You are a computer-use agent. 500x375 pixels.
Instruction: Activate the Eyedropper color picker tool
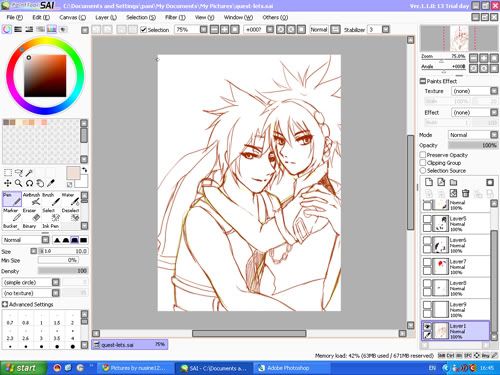[x=51, y=183]
